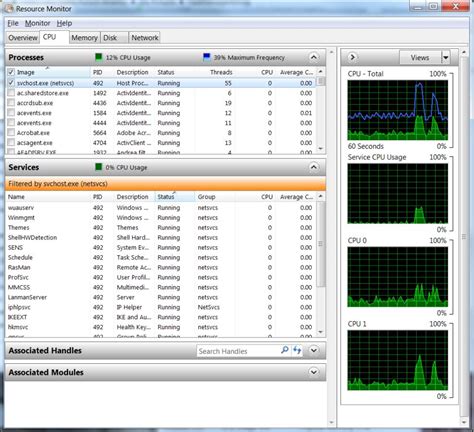Click the CPU 1 graph
Screen dimensions: 474x432
point(397,360)
